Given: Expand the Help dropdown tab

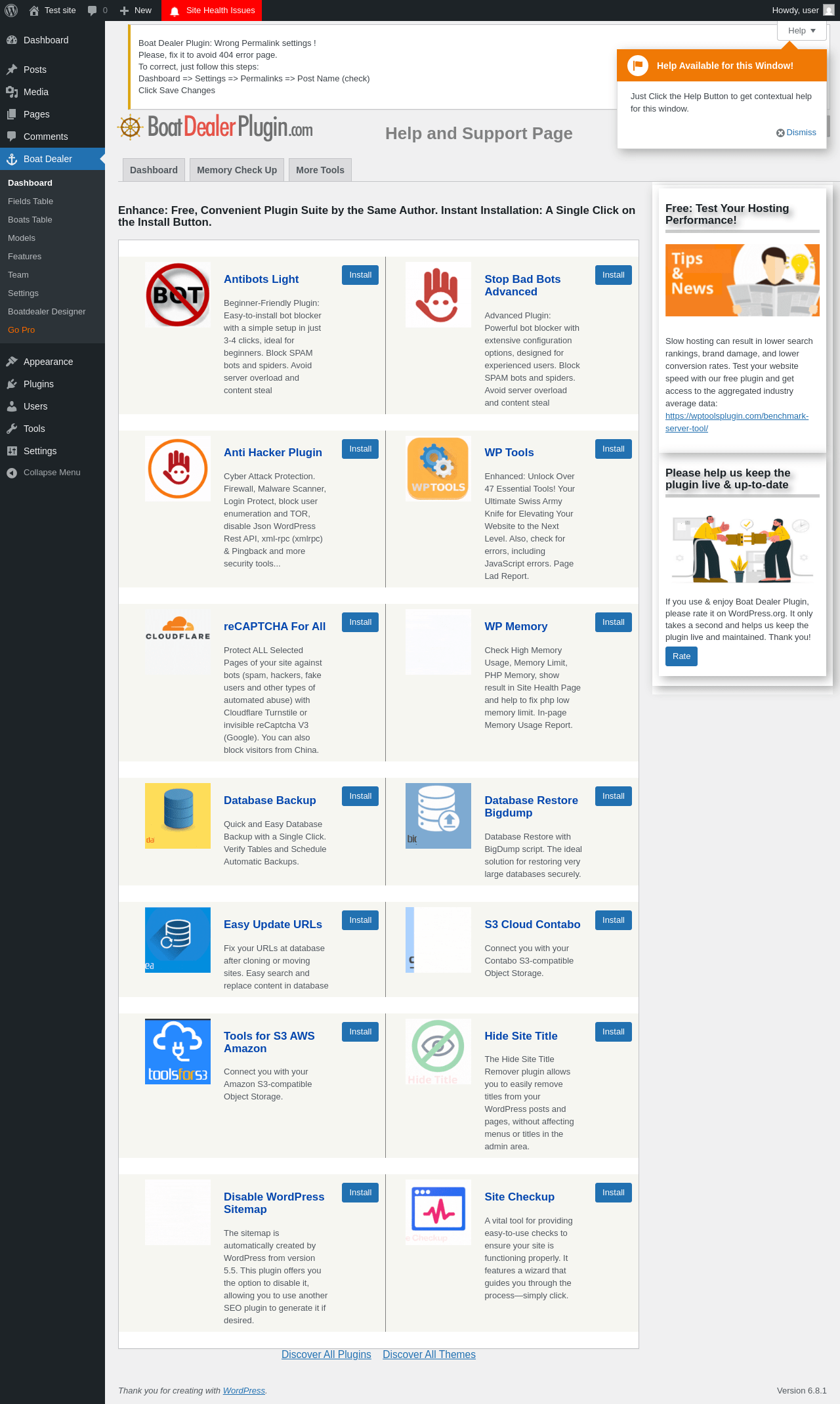Looking at the screenshot, I should pyautogui.click(x=802, y=31).
